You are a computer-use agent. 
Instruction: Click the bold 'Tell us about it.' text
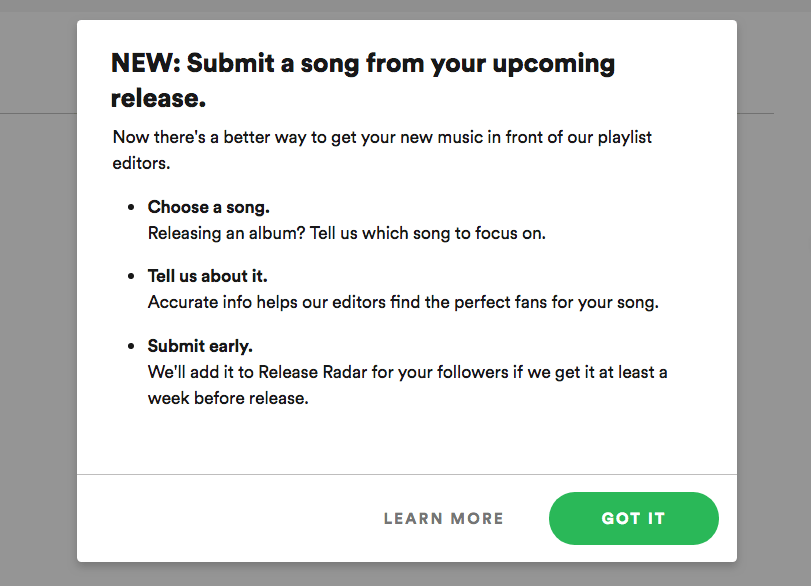point(207,276)
